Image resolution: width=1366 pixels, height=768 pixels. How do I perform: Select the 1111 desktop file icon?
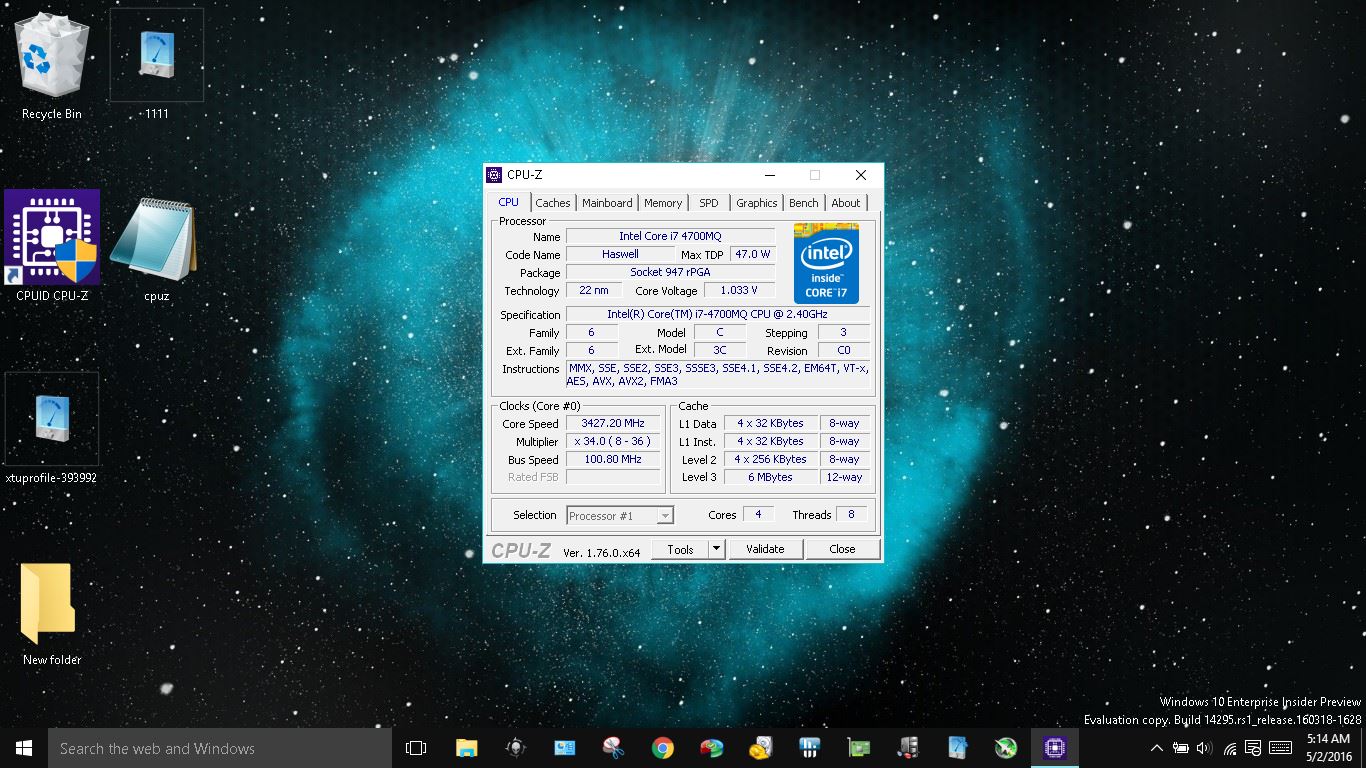coord(157,66)
